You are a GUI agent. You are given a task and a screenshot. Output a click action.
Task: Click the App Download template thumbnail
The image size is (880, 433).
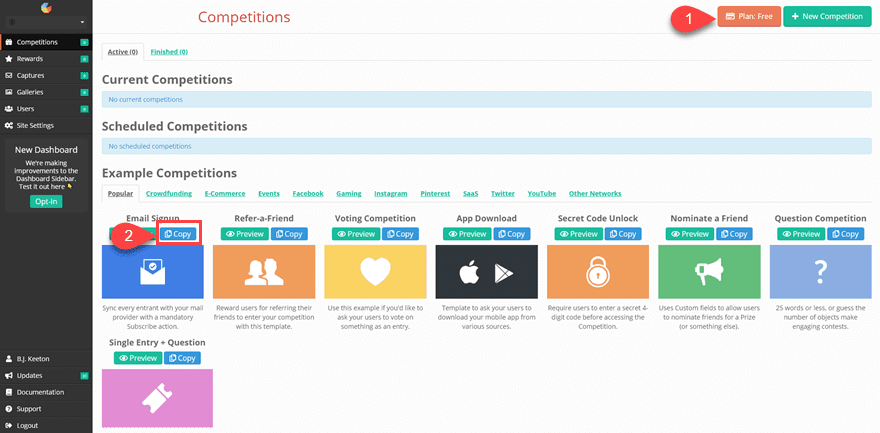[x=486, y=271]
